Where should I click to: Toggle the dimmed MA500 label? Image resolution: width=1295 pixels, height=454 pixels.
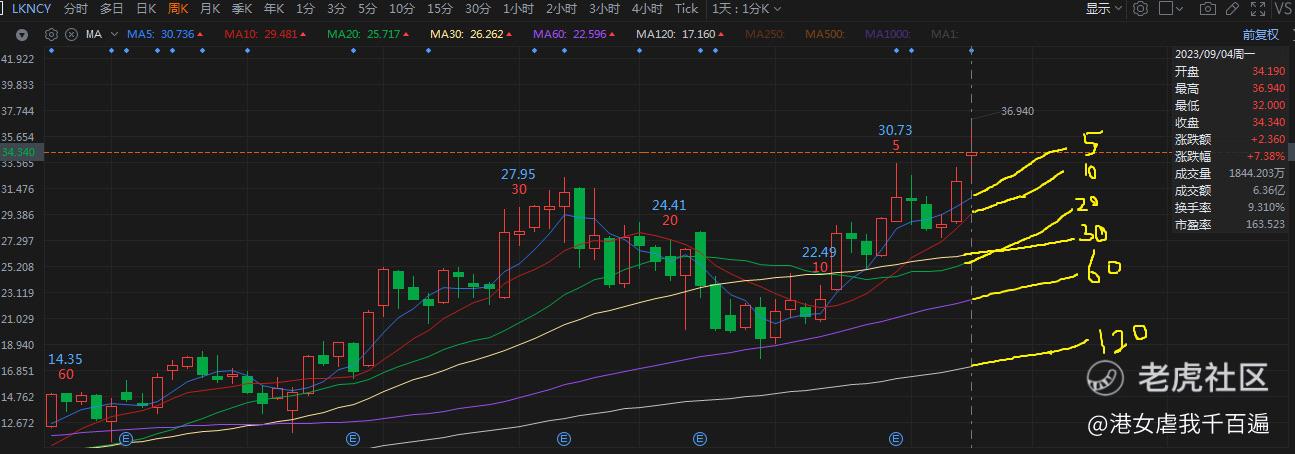[826, 34]
